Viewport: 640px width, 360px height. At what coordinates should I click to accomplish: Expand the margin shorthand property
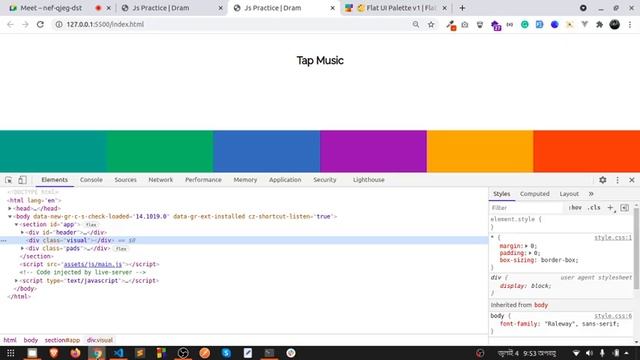(x=527, y=246)
